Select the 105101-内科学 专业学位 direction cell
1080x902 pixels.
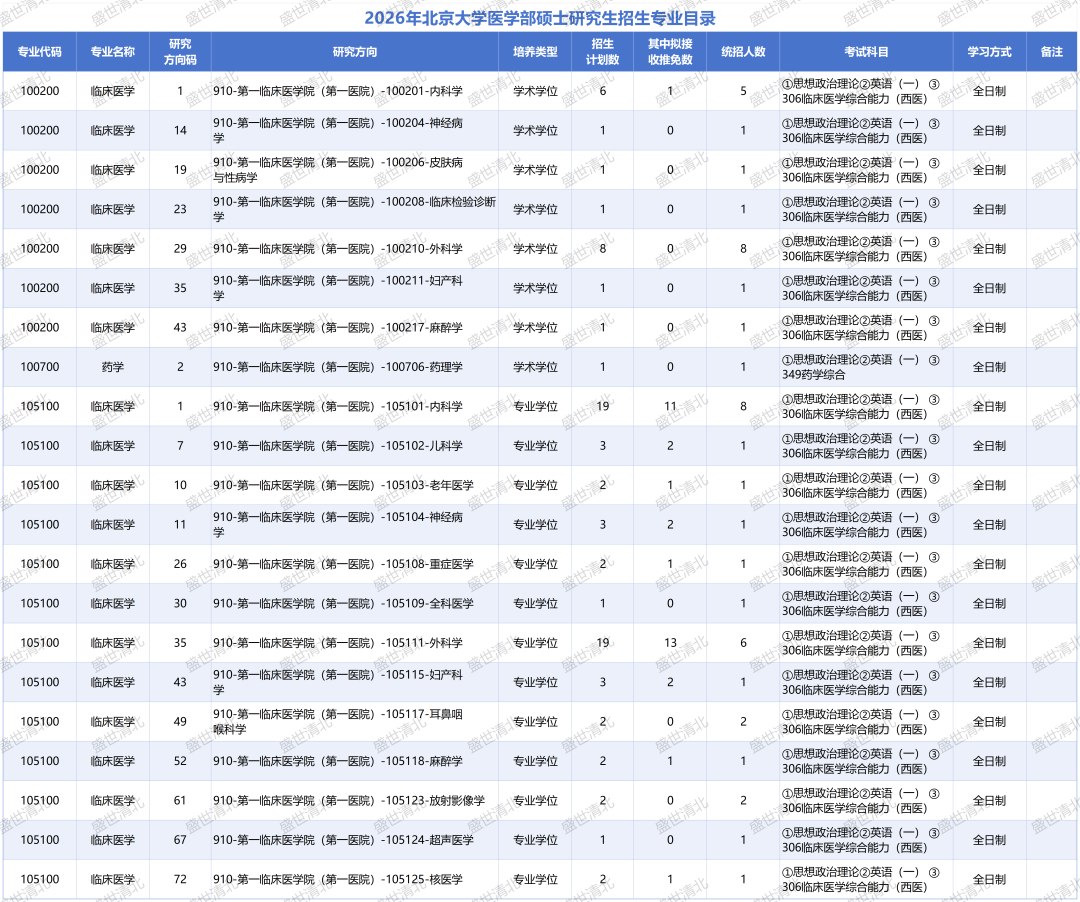pyautogui.click(x=355, y=406)
